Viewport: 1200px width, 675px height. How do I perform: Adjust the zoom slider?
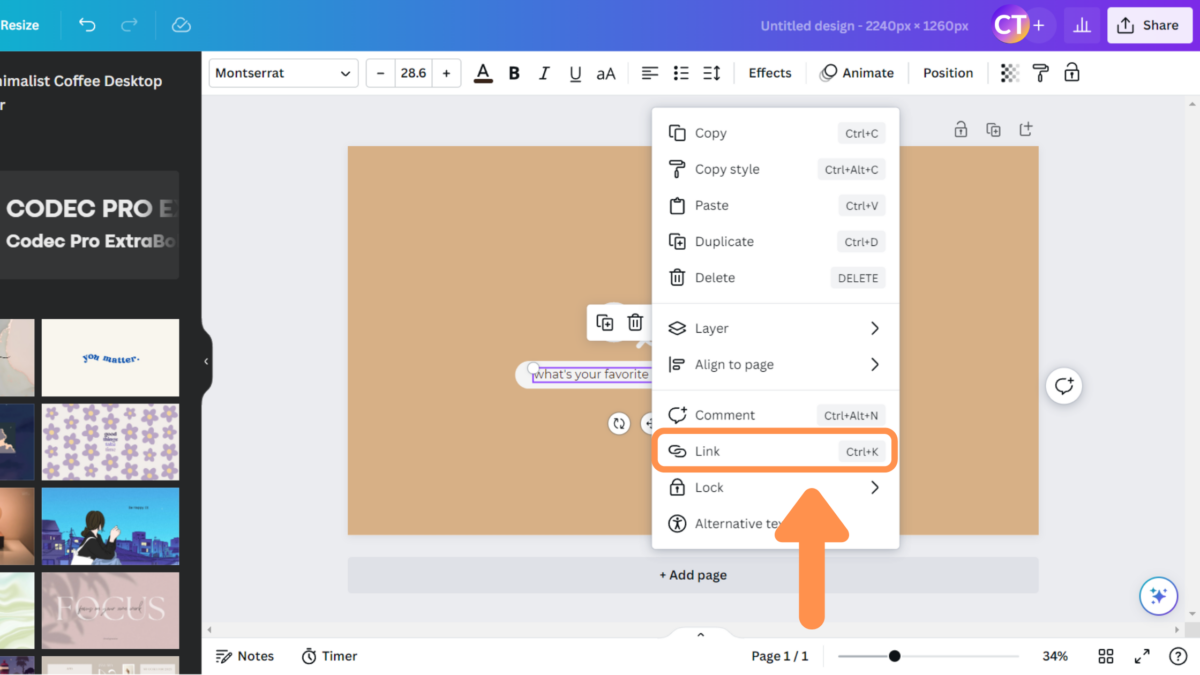[x=893, y=656]
